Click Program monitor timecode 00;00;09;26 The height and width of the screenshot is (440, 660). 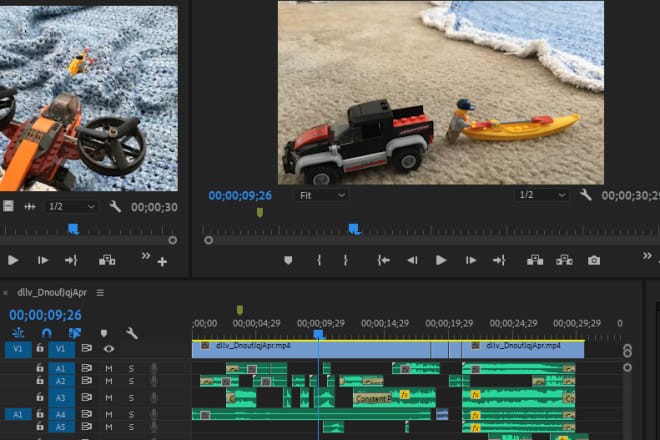[x=240, y=195]
